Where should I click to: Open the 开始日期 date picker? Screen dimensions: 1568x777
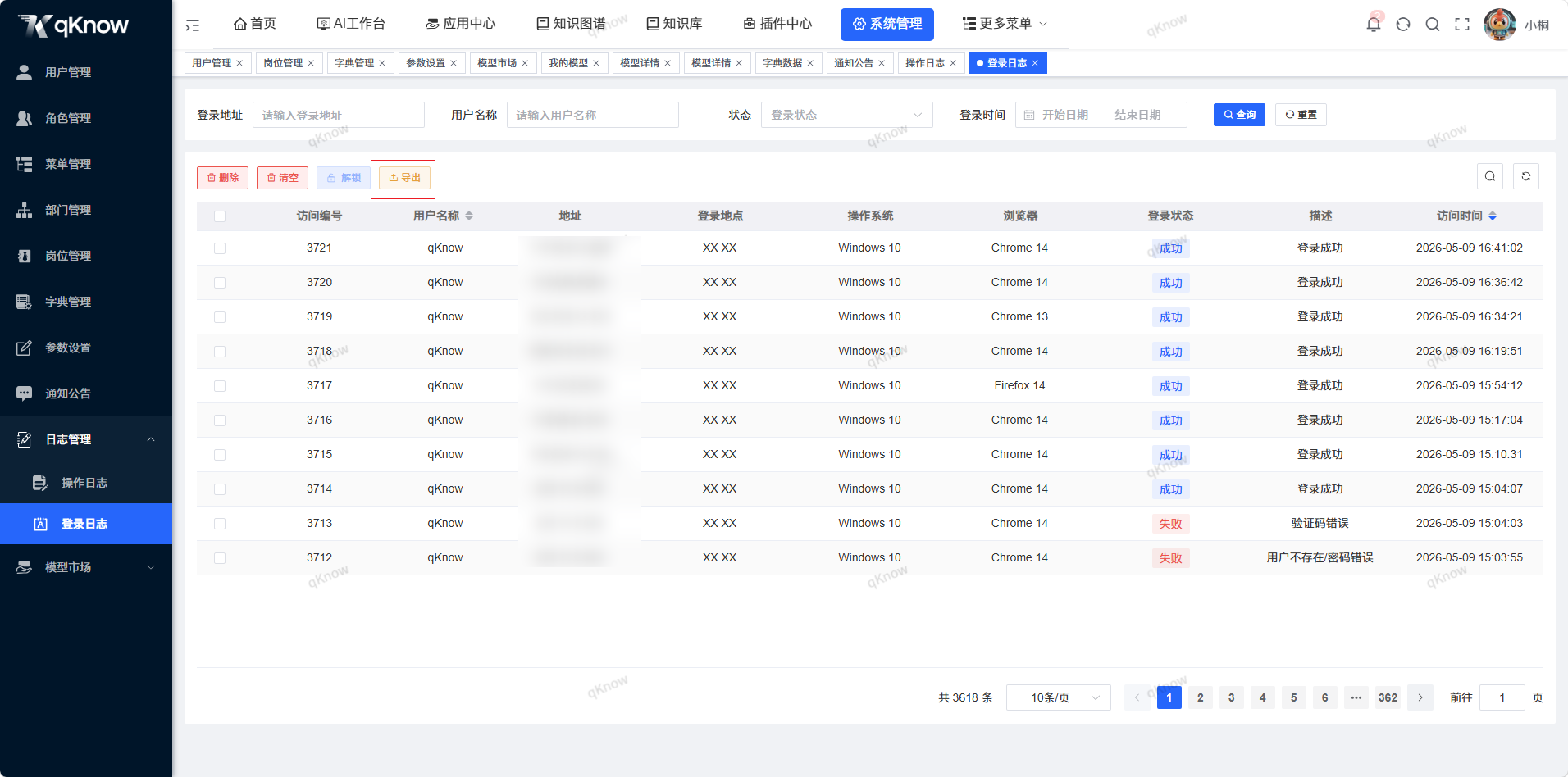1064,115
